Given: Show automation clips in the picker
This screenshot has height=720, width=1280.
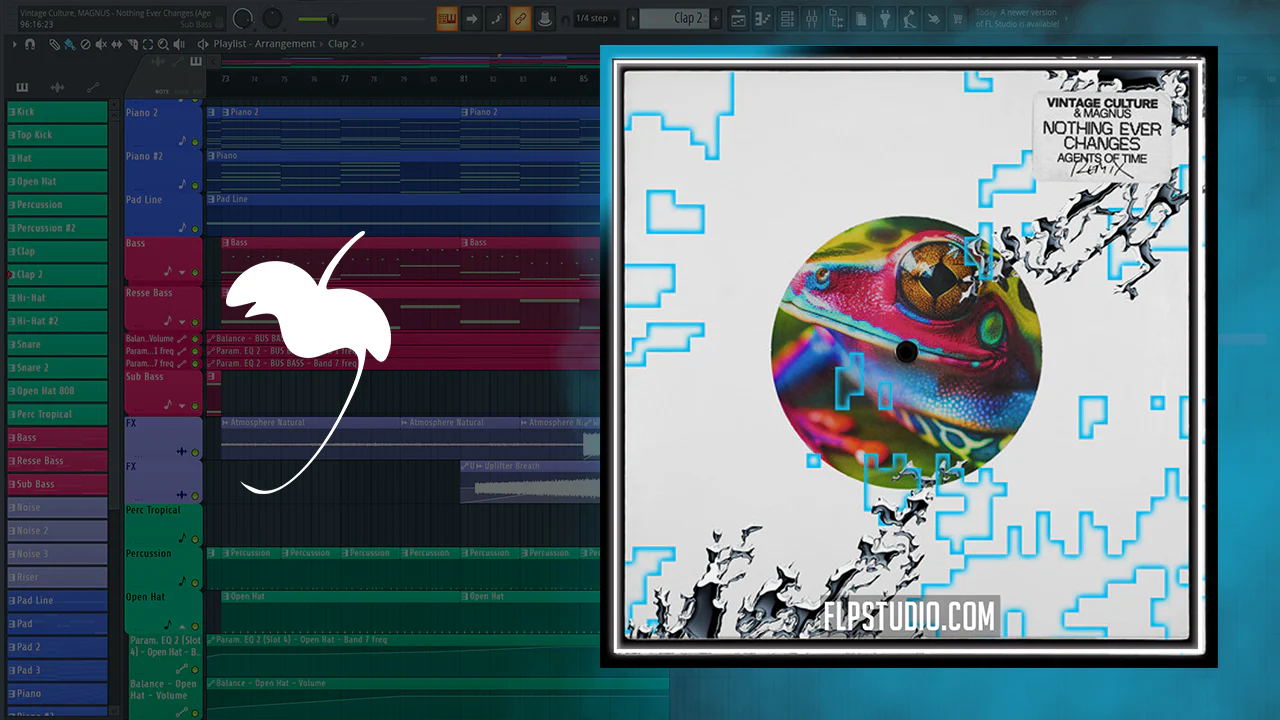Looking at the screenshot, I should (x=93, y=88).
